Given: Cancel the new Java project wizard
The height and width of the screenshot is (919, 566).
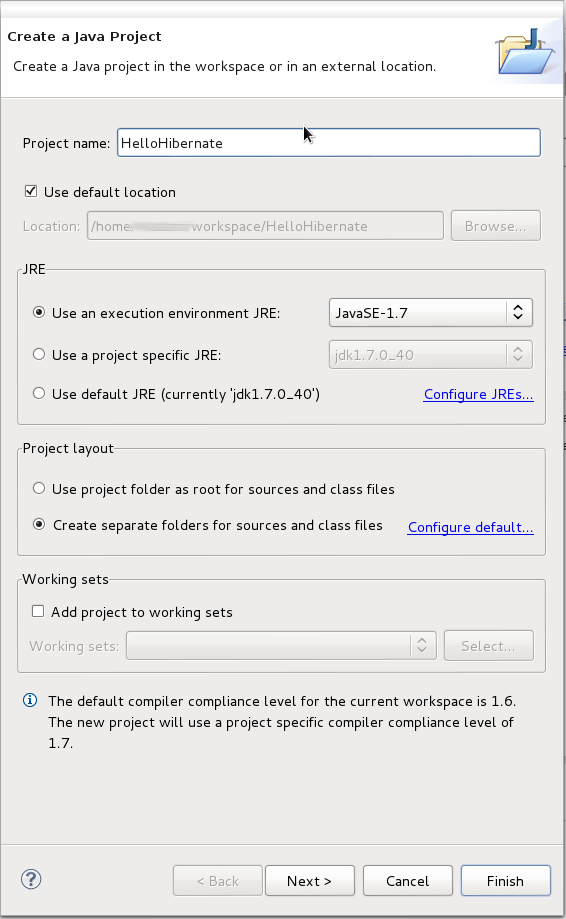Looking at the screenshot, I should [408, 880].
